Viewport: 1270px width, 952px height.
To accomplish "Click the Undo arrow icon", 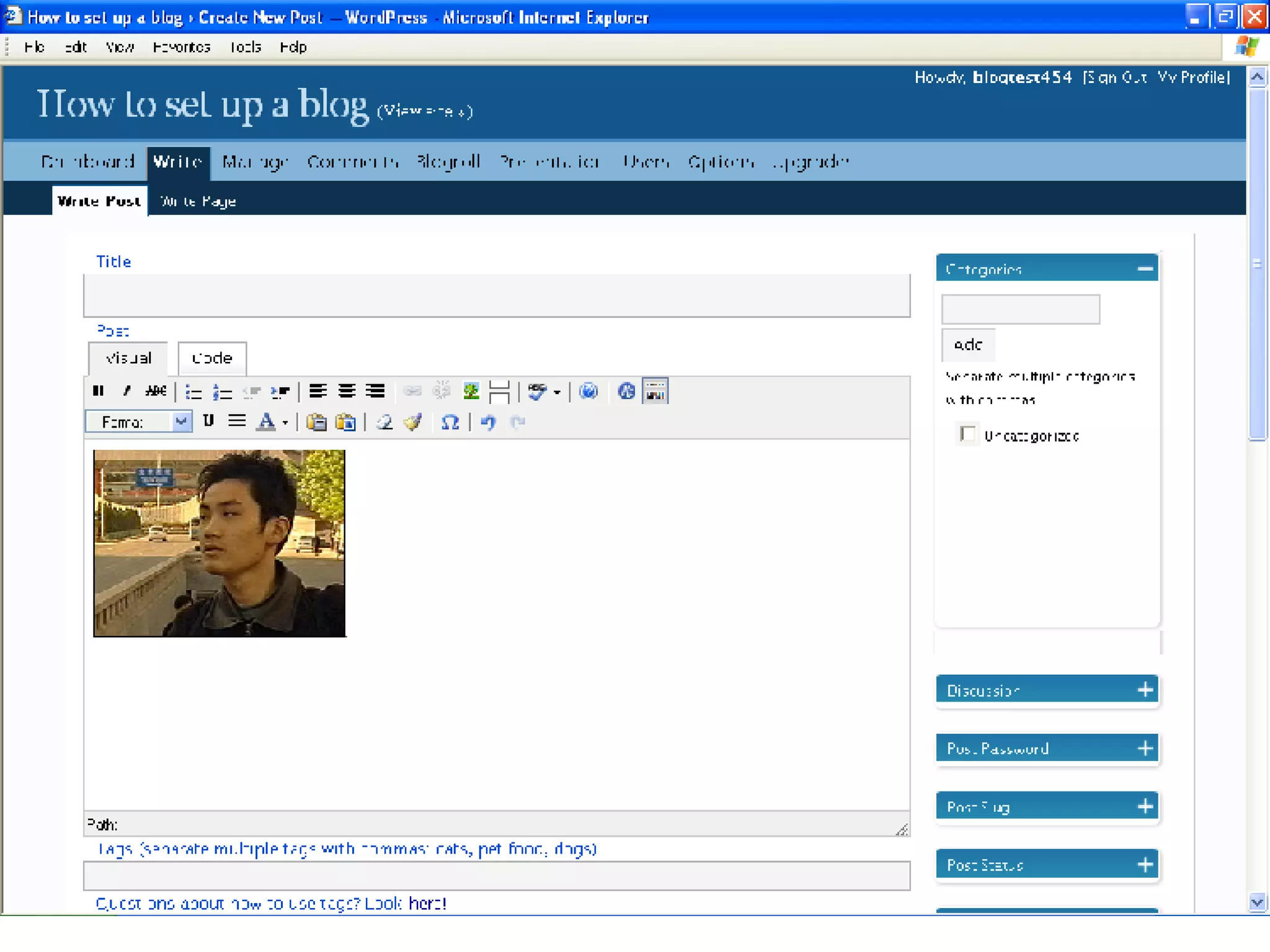I will click(488, 423).
